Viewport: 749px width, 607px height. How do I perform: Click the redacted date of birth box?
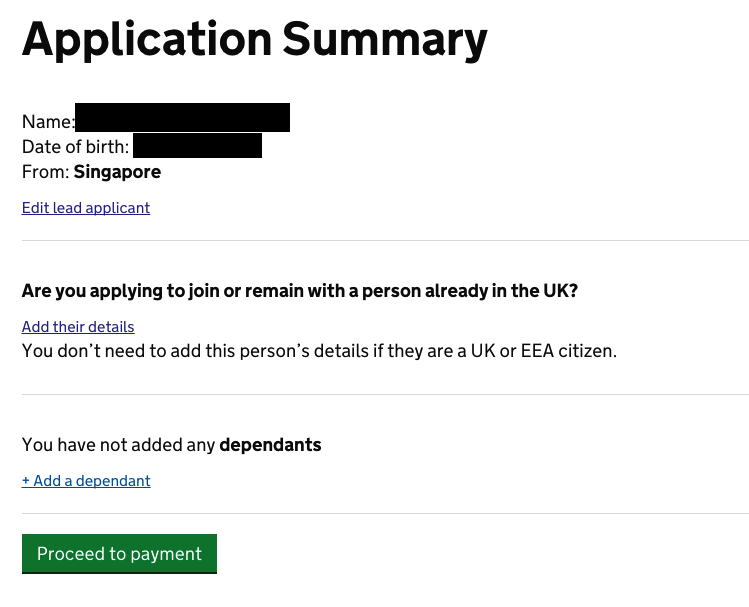197,145
